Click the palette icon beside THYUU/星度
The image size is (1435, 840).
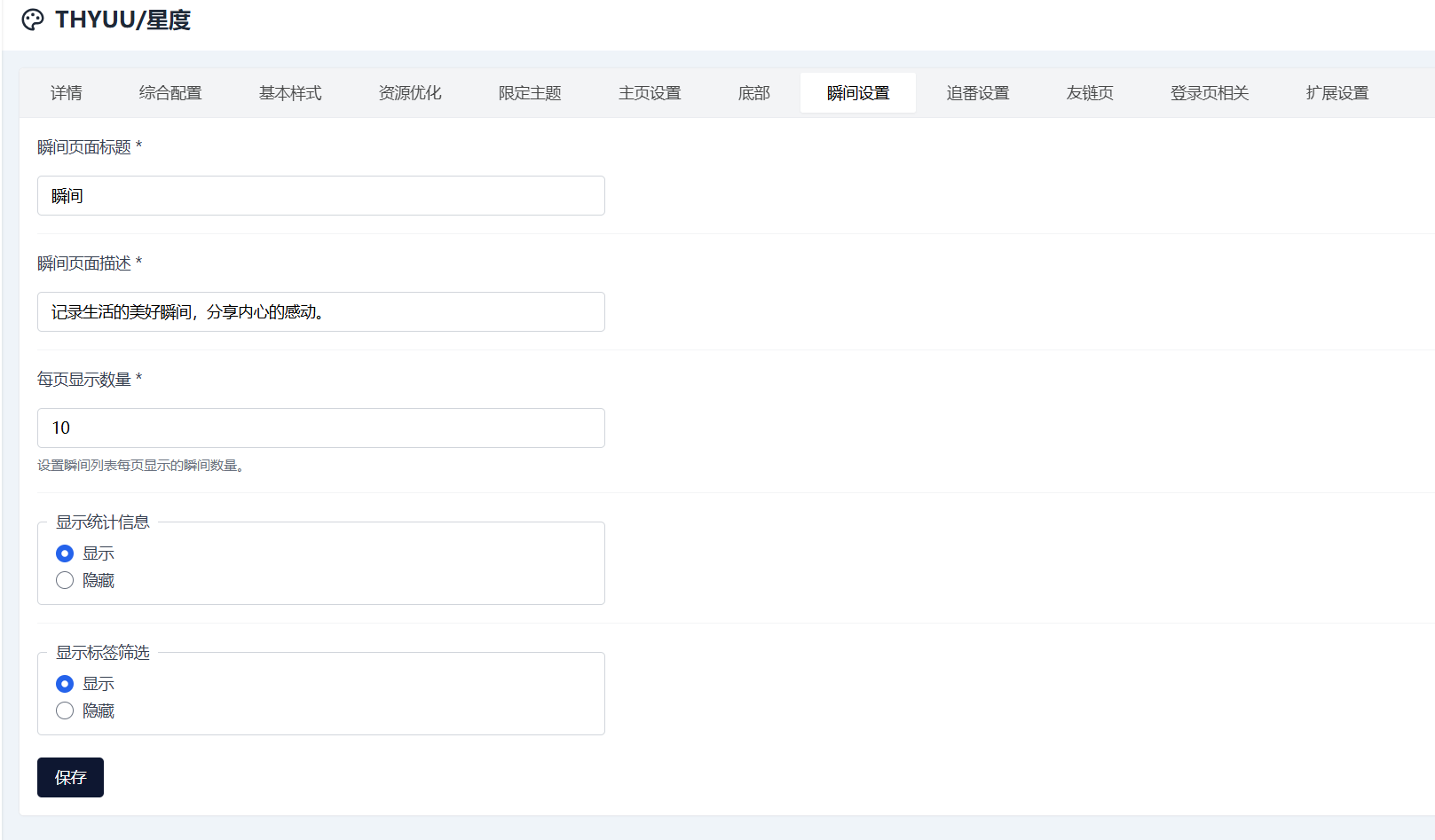point(33,20)
